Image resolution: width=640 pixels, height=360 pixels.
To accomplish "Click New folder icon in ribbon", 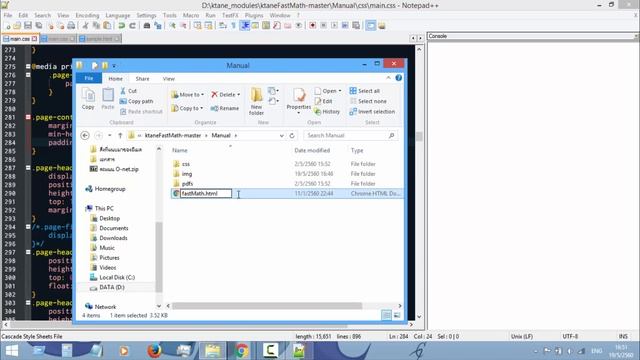I will 256,101.
